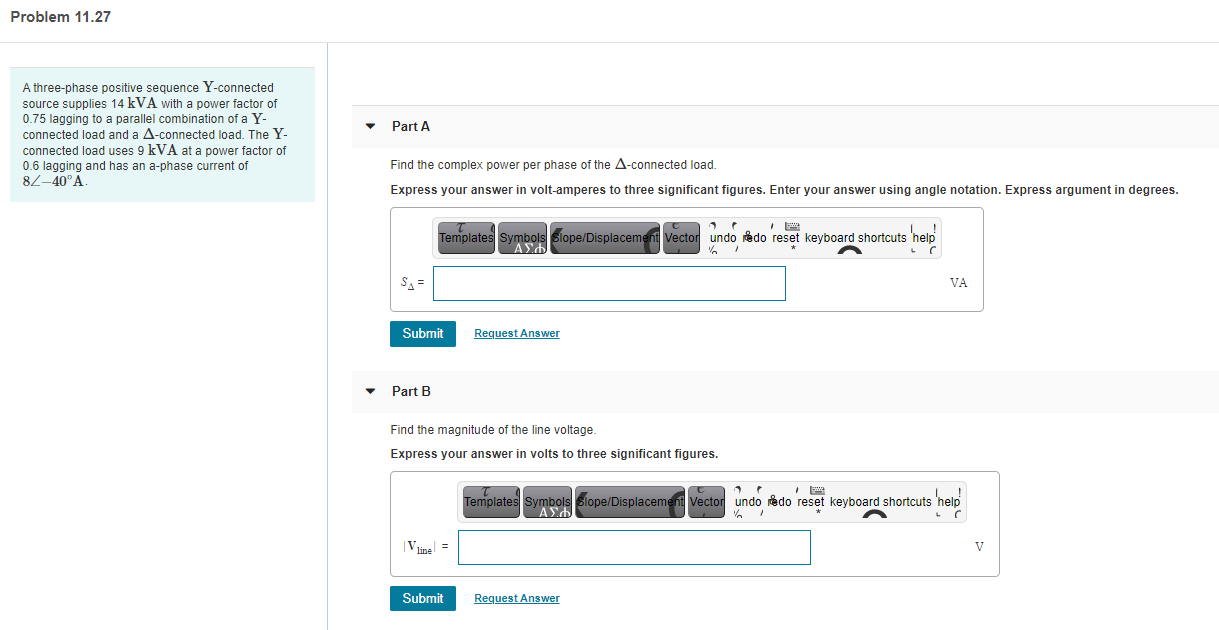
Task: Click Request Answer for Part B
Action: point(516,598)
